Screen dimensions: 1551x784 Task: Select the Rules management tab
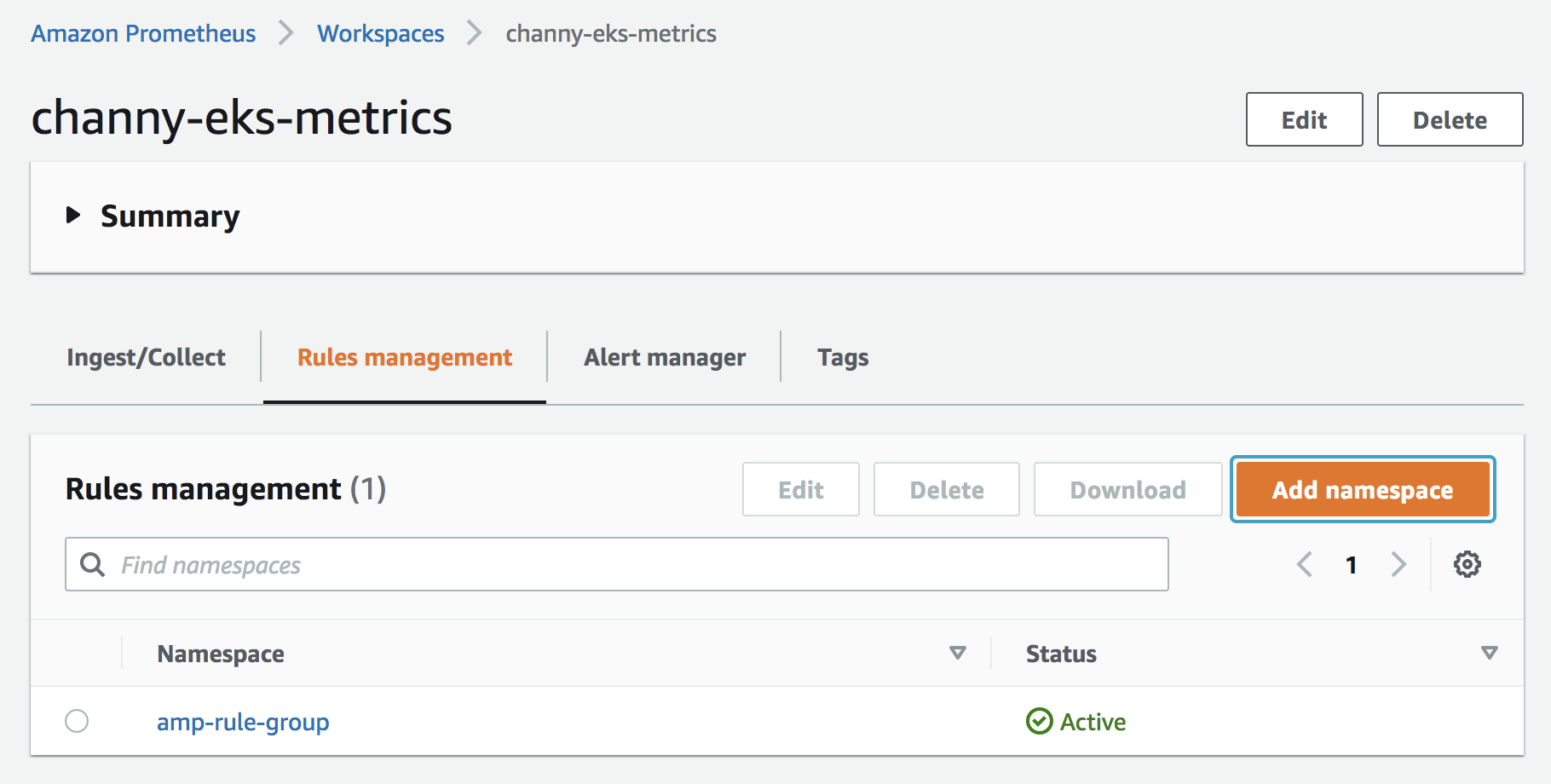click(405, 357)
